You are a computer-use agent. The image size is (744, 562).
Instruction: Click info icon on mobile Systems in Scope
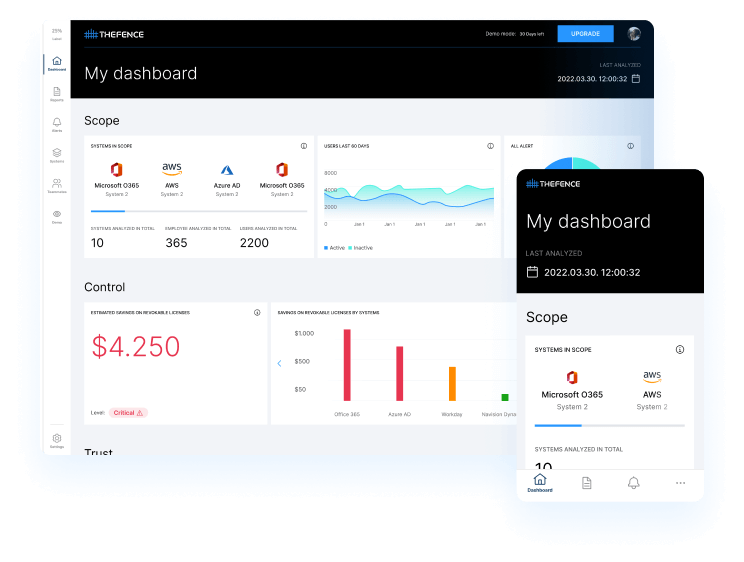pos(680,350)
